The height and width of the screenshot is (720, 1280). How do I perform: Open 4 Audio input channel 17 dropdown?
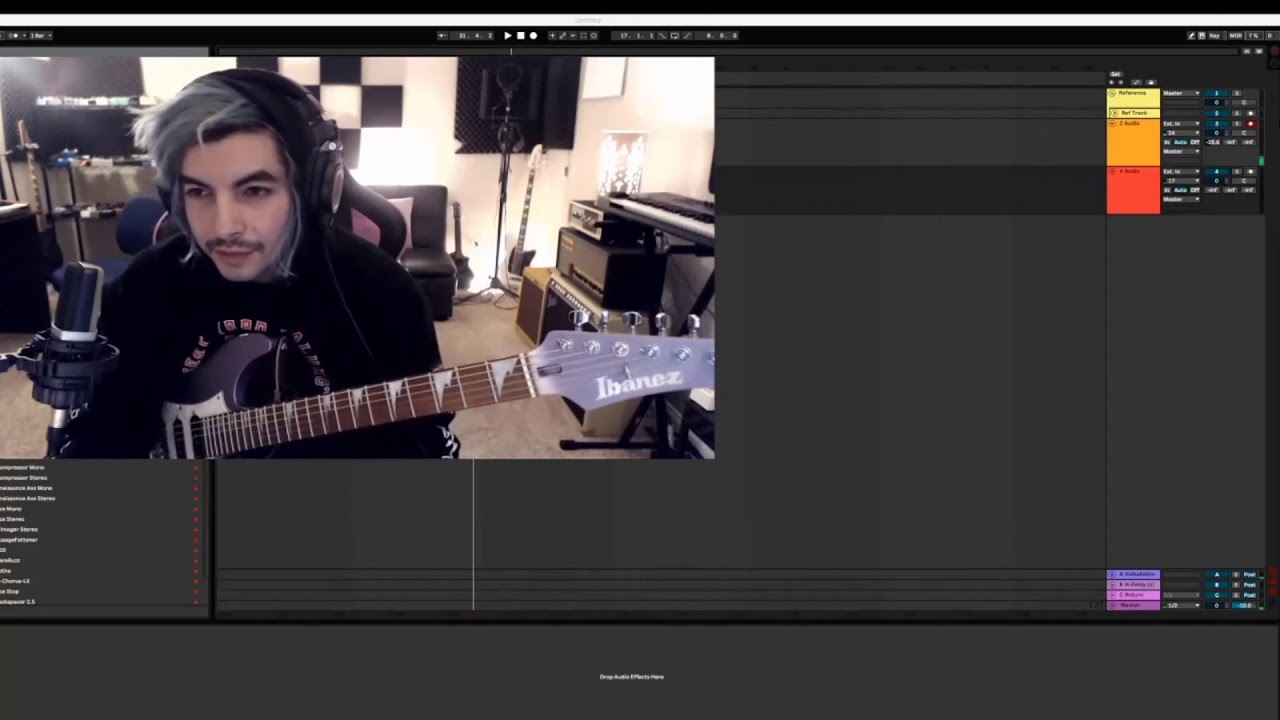click(1182, 181)
